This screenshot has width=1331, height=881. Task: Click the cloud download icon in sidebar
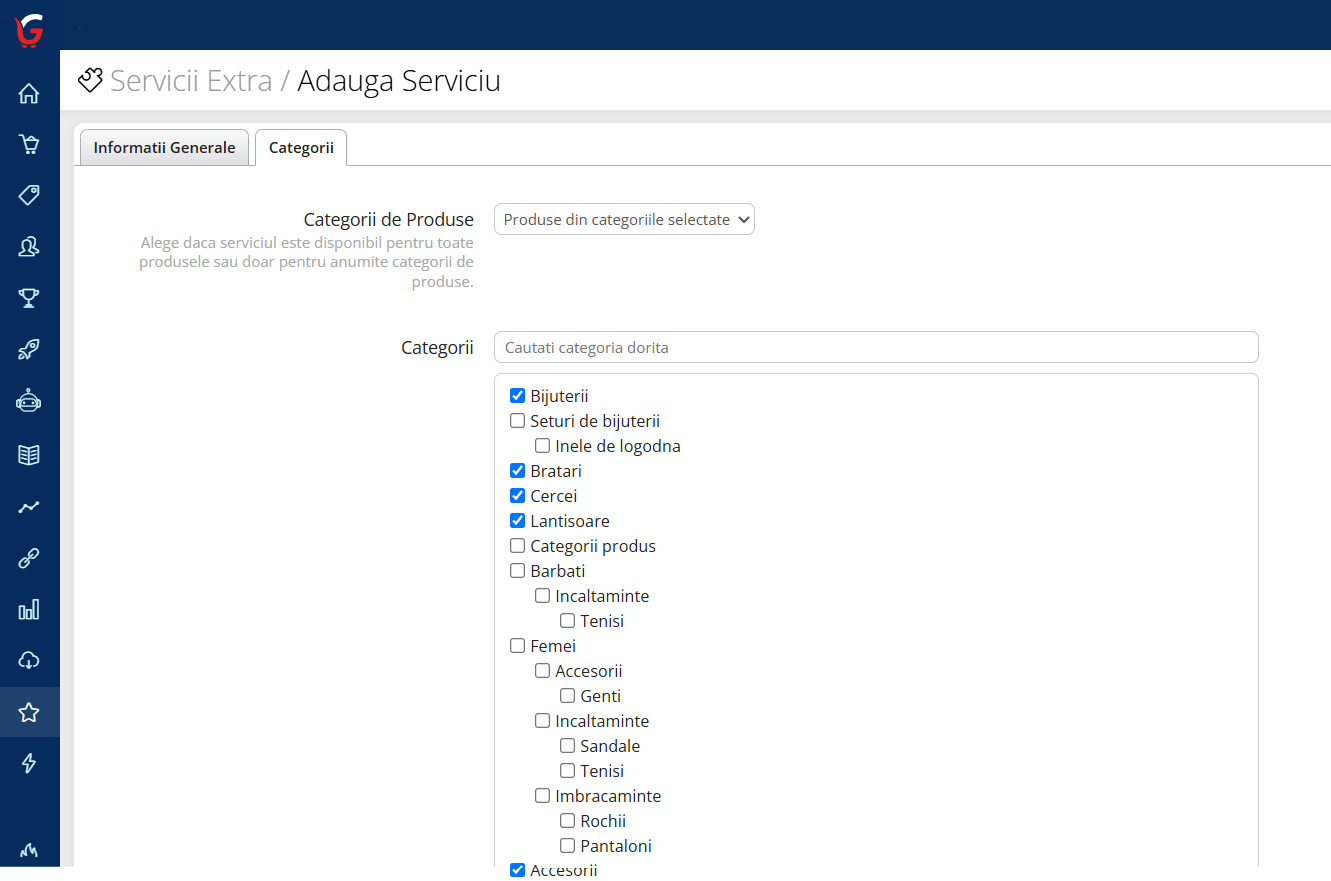click(29, 660)
